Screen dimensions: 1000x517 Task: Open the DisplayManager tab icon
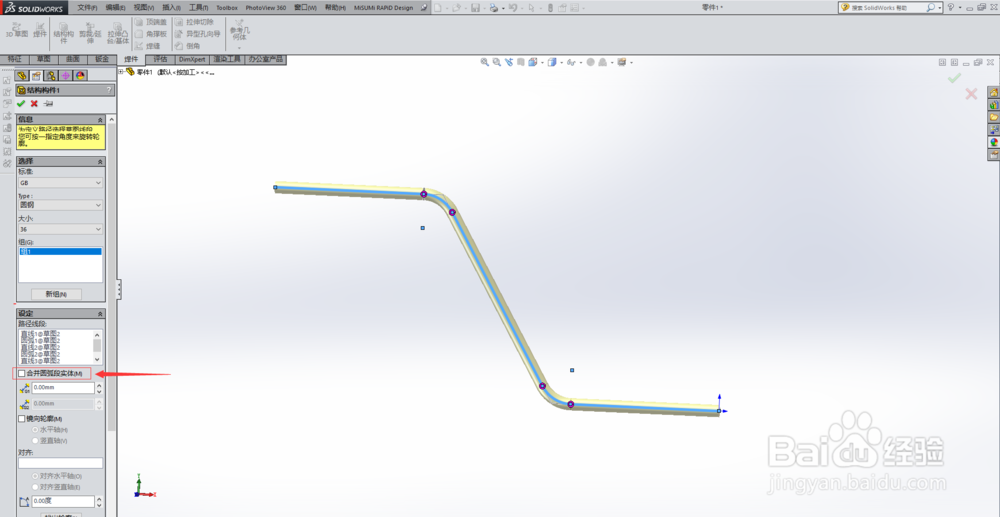80,75
